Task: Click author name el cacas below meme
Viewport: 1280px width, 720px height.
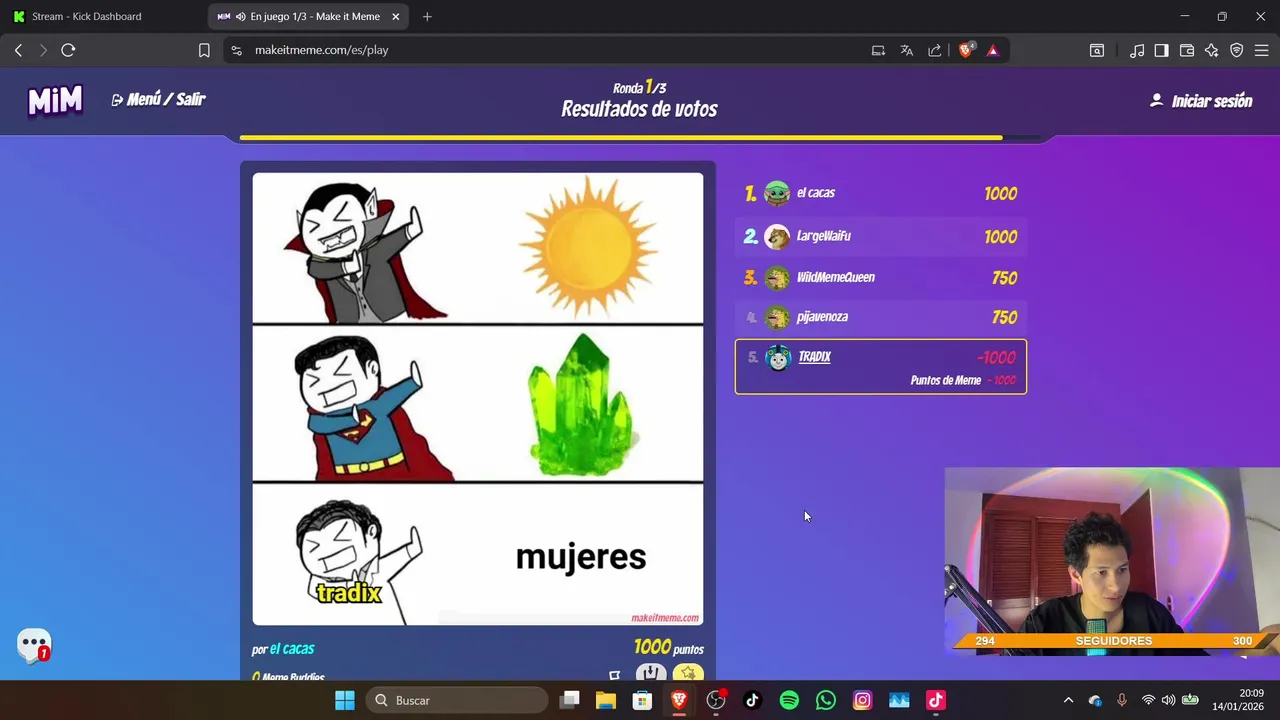Action: coord(292,649)
